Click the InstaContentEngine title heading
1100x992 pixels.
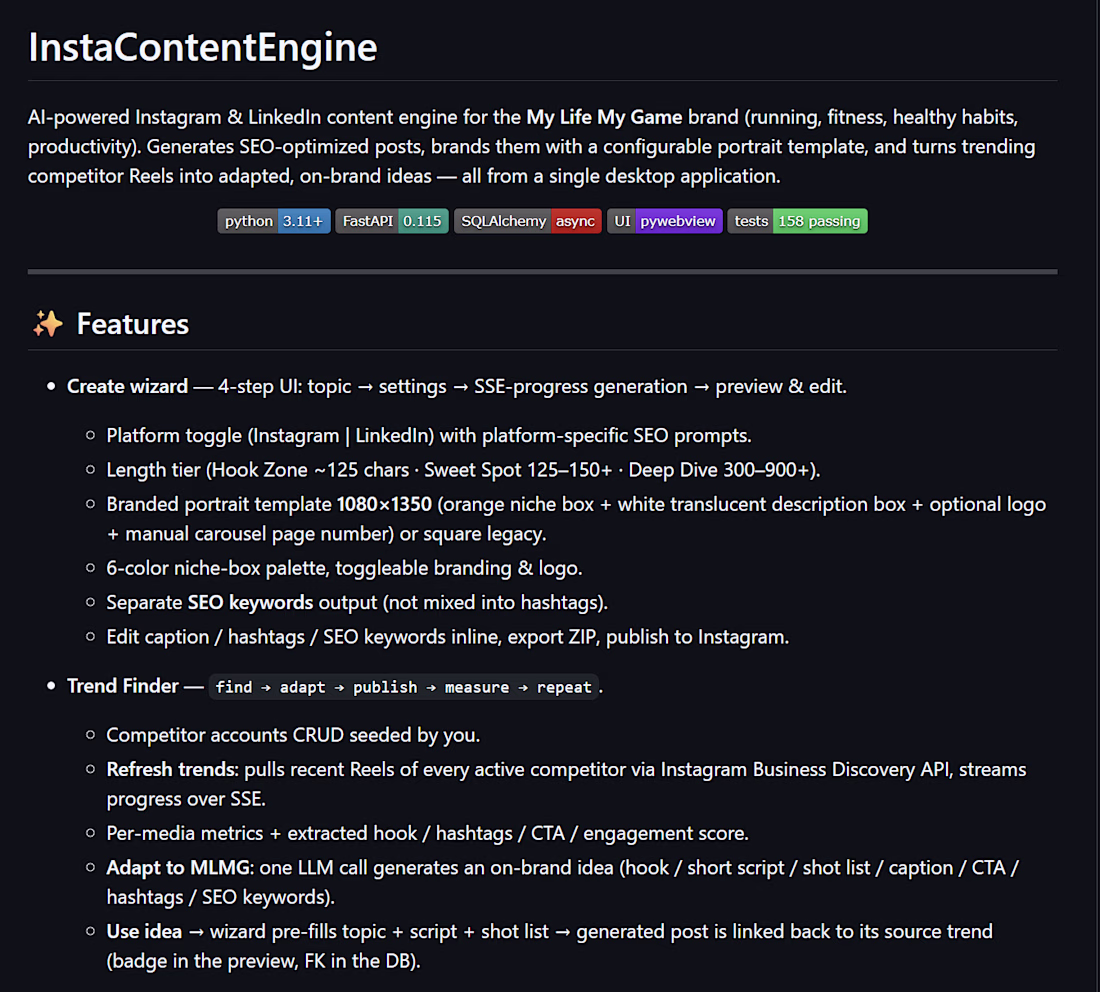coord(203,47)
